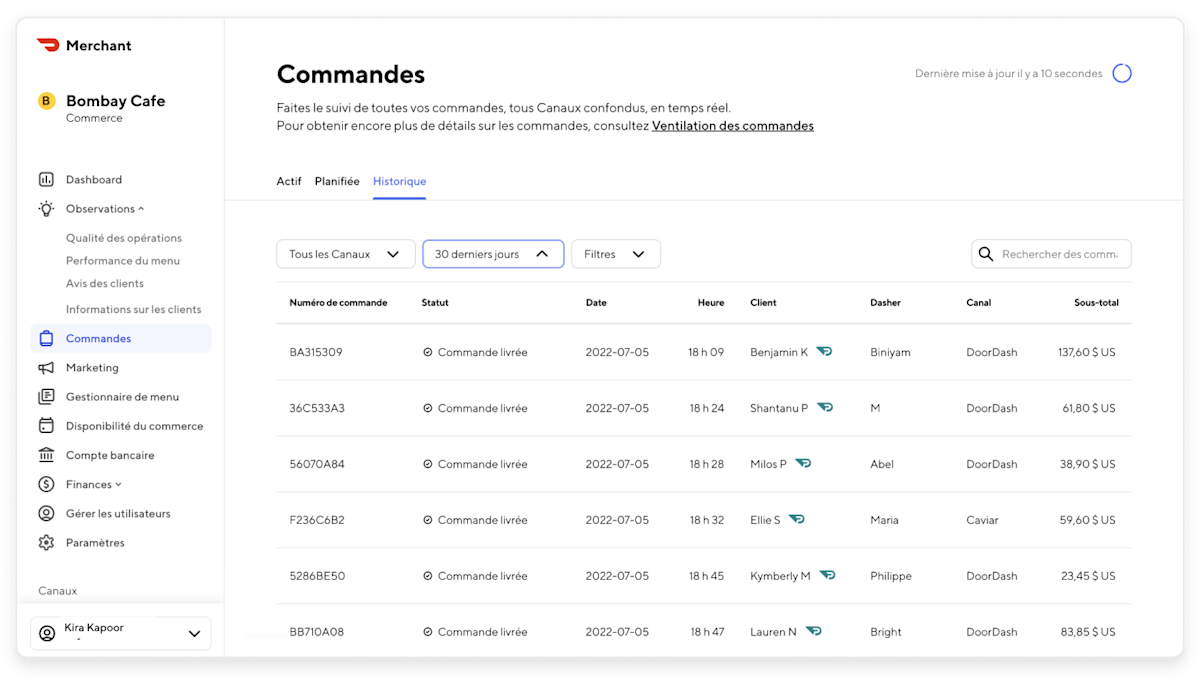
Task: Click delivered check icon for order 36C533A3
Action: coord(428,408)
